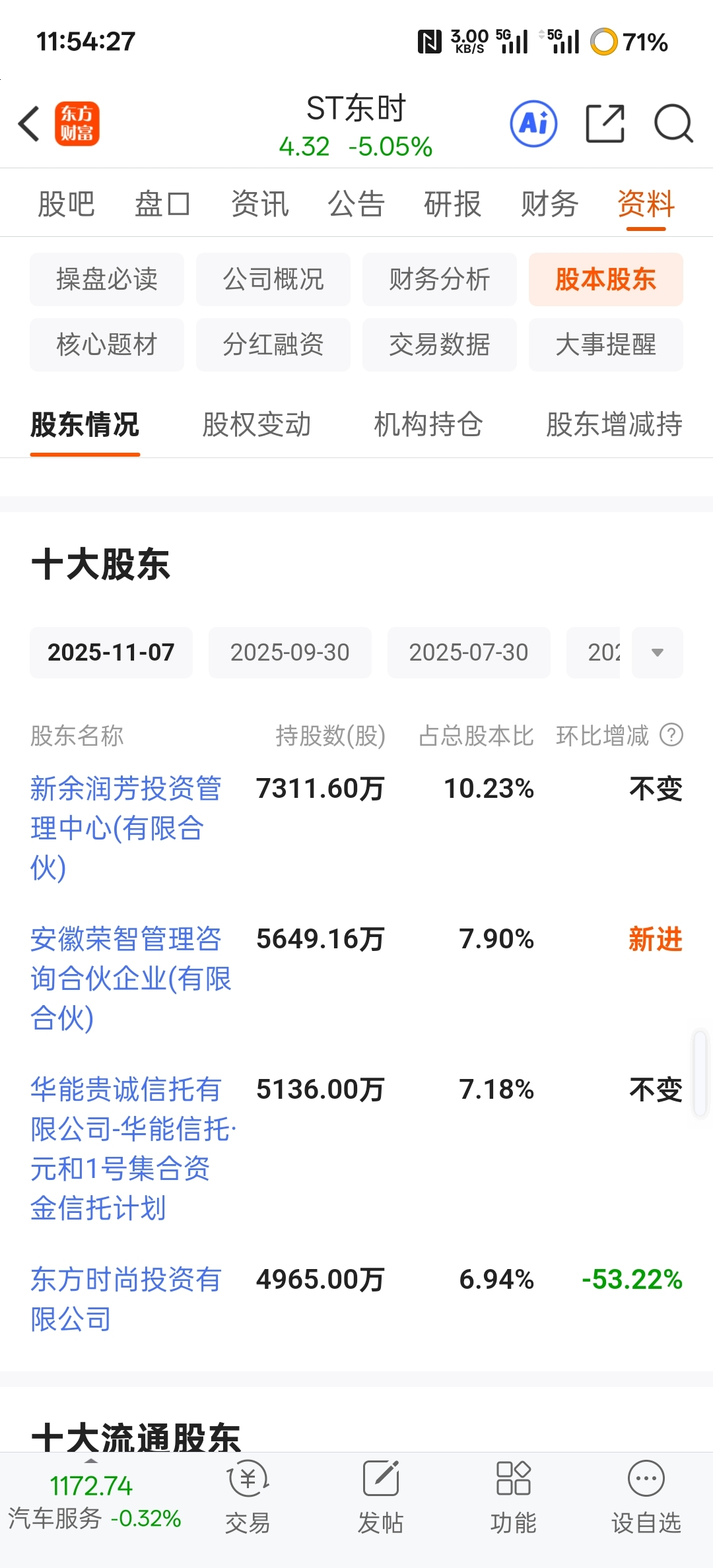Open shareholder 华能贵诚信托有限公司 link
This screenshot has height=1568, width=713.
(133, 1148)
